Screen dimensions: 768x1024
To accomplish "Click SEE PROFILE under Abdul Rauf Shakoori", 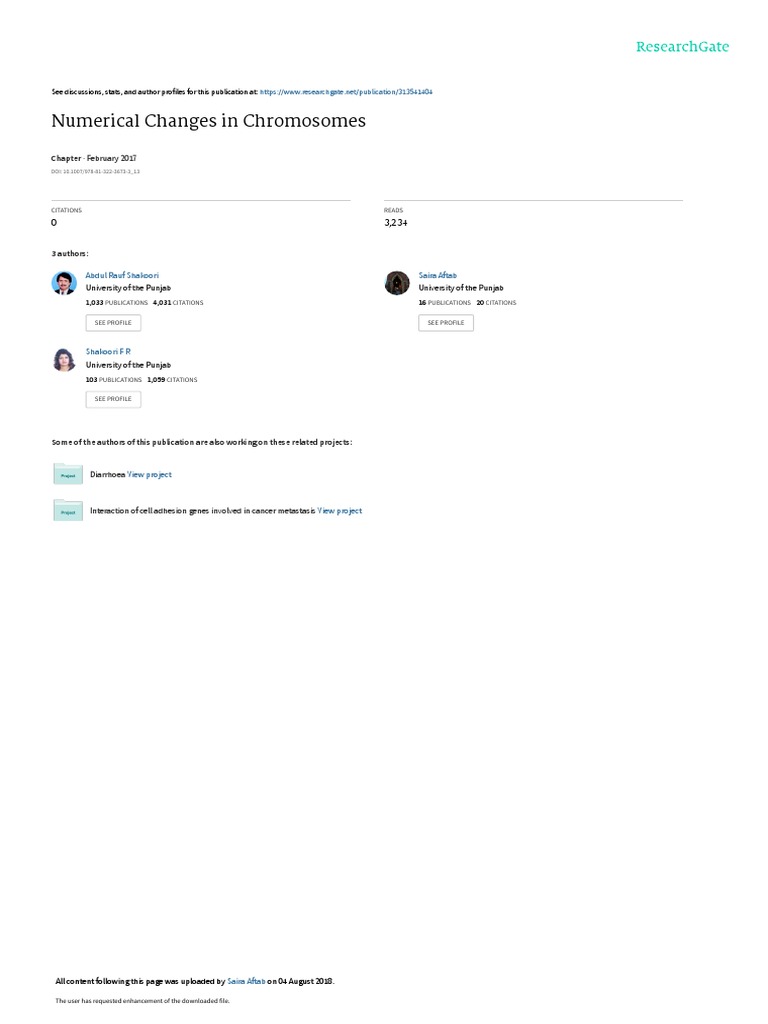I will [113, 323].
